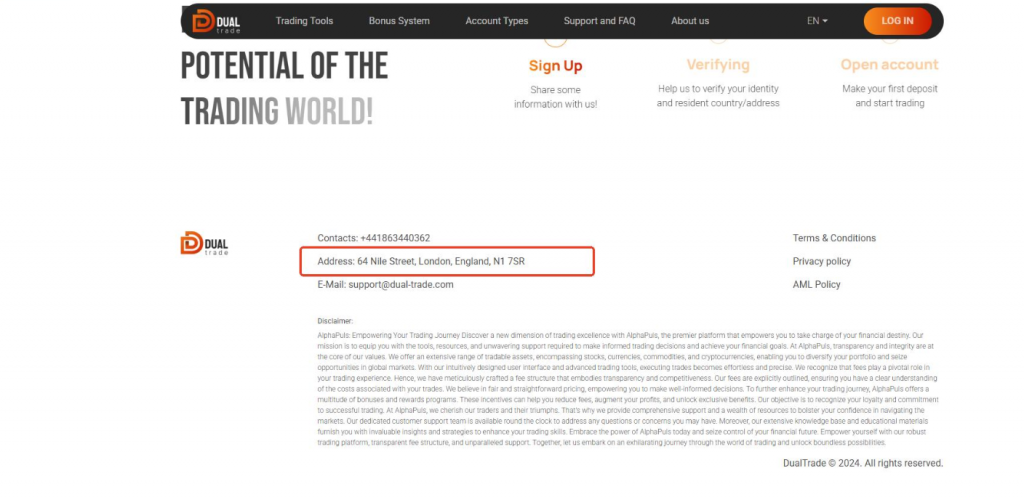Open the AML Policy link
Viewport: 1024px width, 500px height.
pyautogui.click(x=816, y=285)
